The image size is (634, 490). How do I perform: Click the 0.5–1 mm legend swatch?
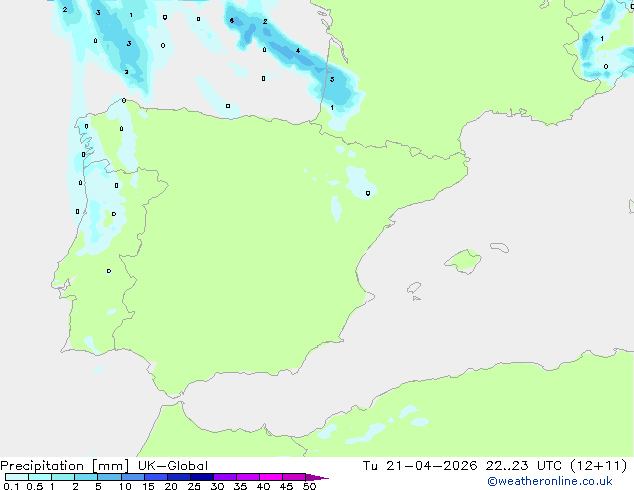click(x=40, y=477)
